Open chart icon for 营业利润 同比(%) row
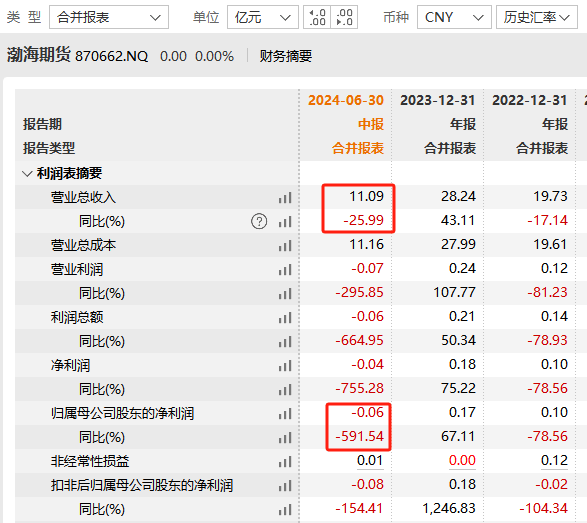 click(285, 294)
